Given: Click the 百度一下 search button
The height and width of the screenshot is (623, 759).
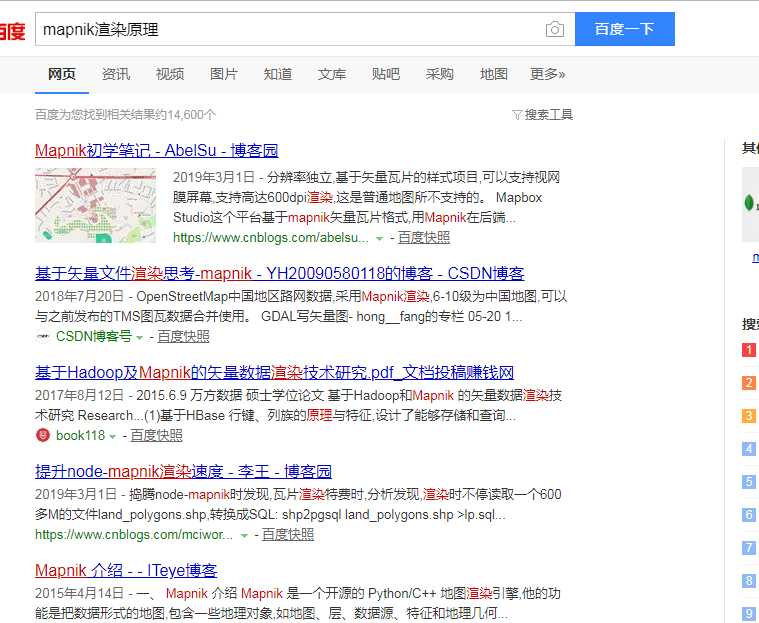Looking at the screenshot, I should pyautogui.click(x=624, y=29).
